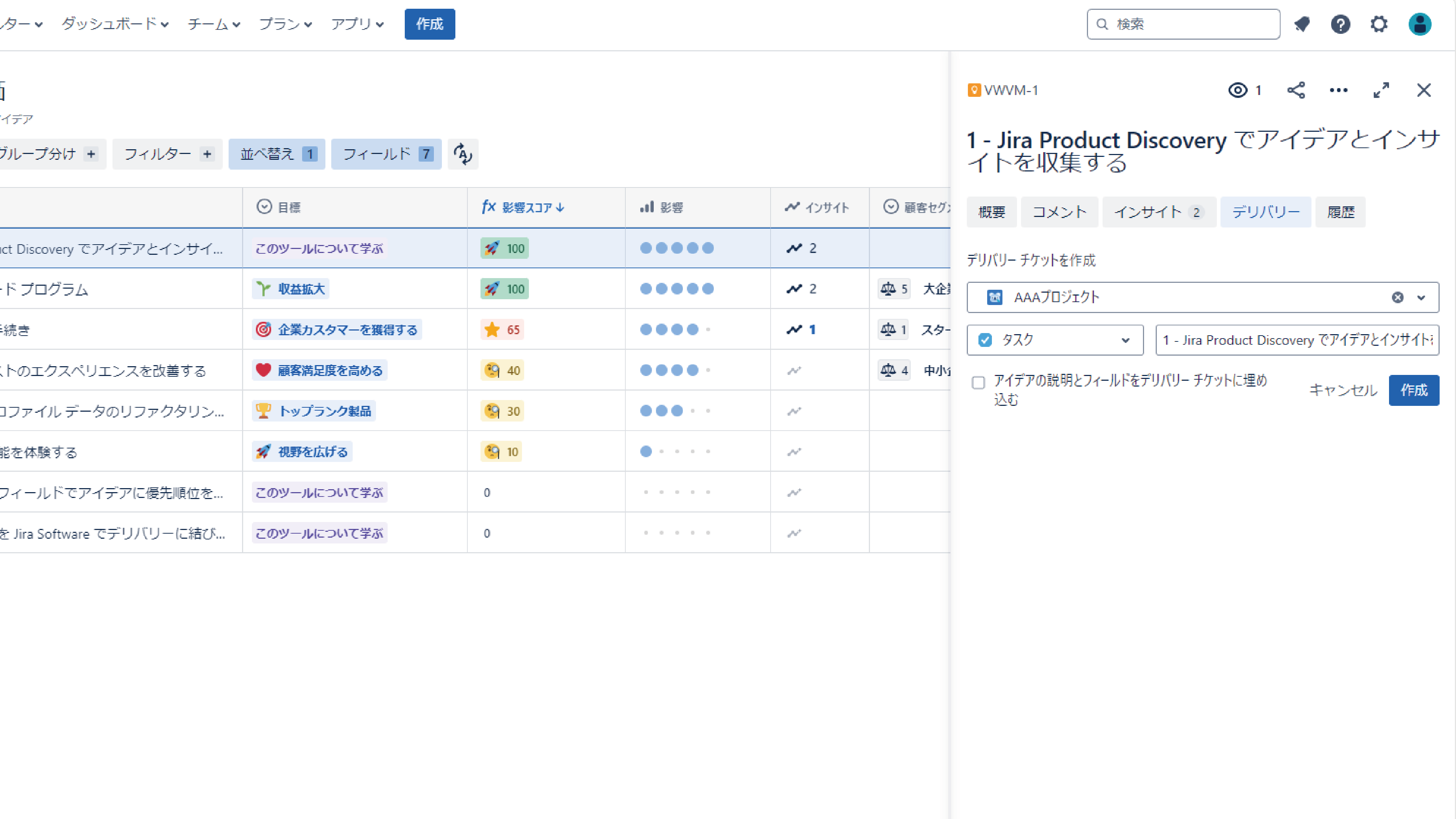Click an impact rating dot on first row
Viewport: 1456px width, 819px height.
[677, 248]
